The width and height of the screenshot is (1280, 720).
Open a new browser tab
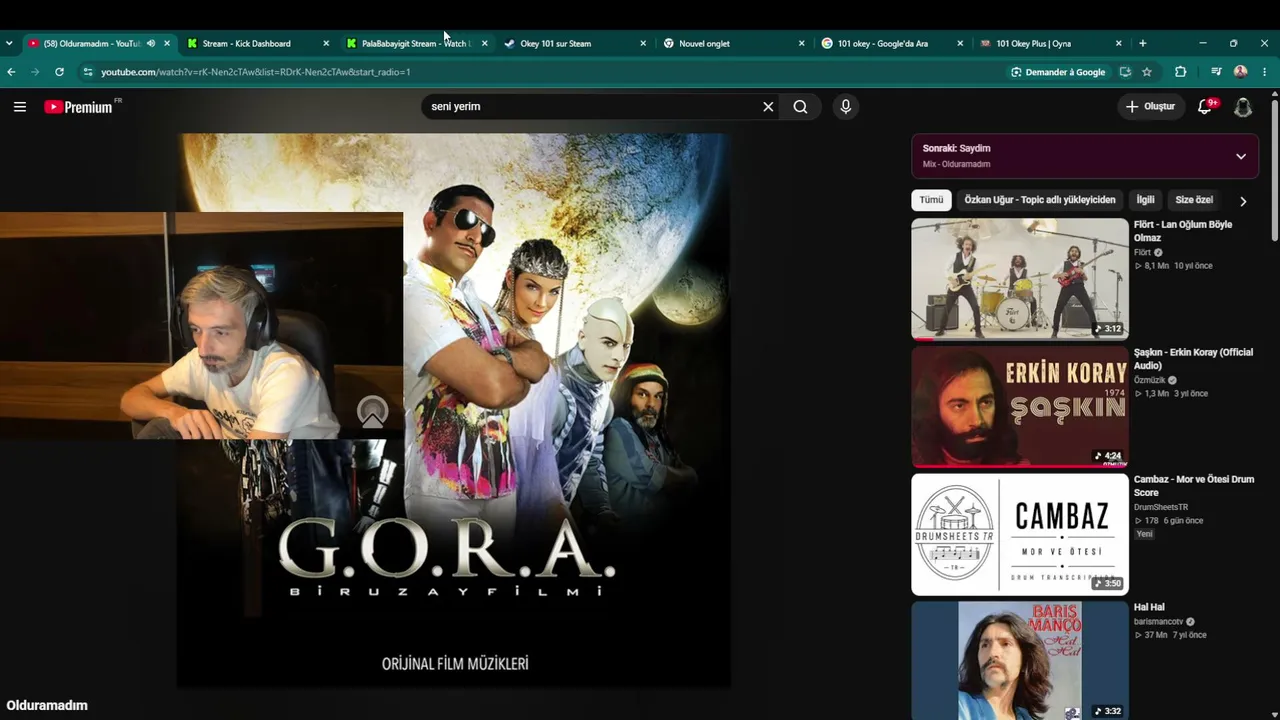click(x=1142, y=43)
